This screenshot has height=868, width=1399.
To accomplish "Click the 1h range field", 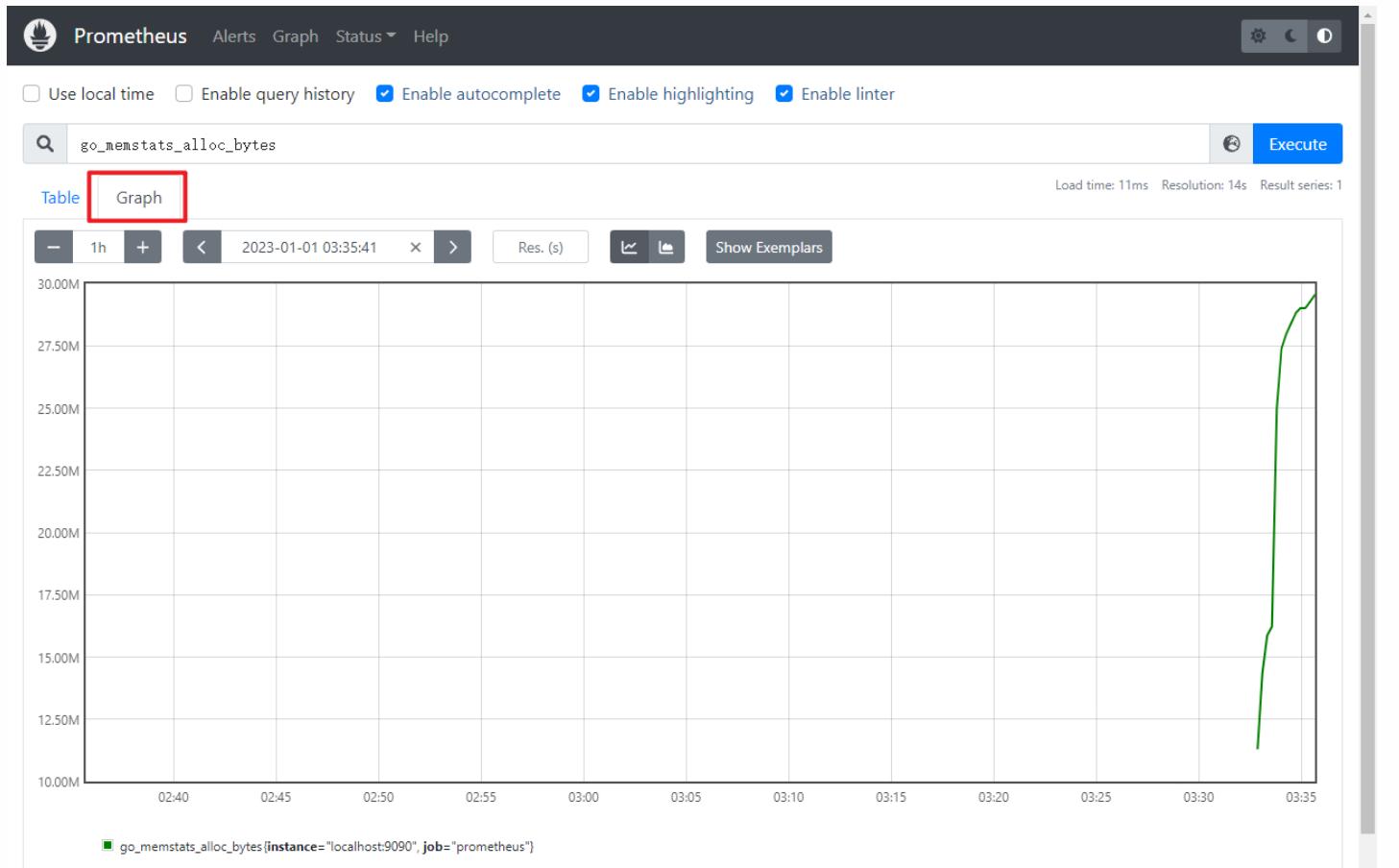I will pos(98,247).
